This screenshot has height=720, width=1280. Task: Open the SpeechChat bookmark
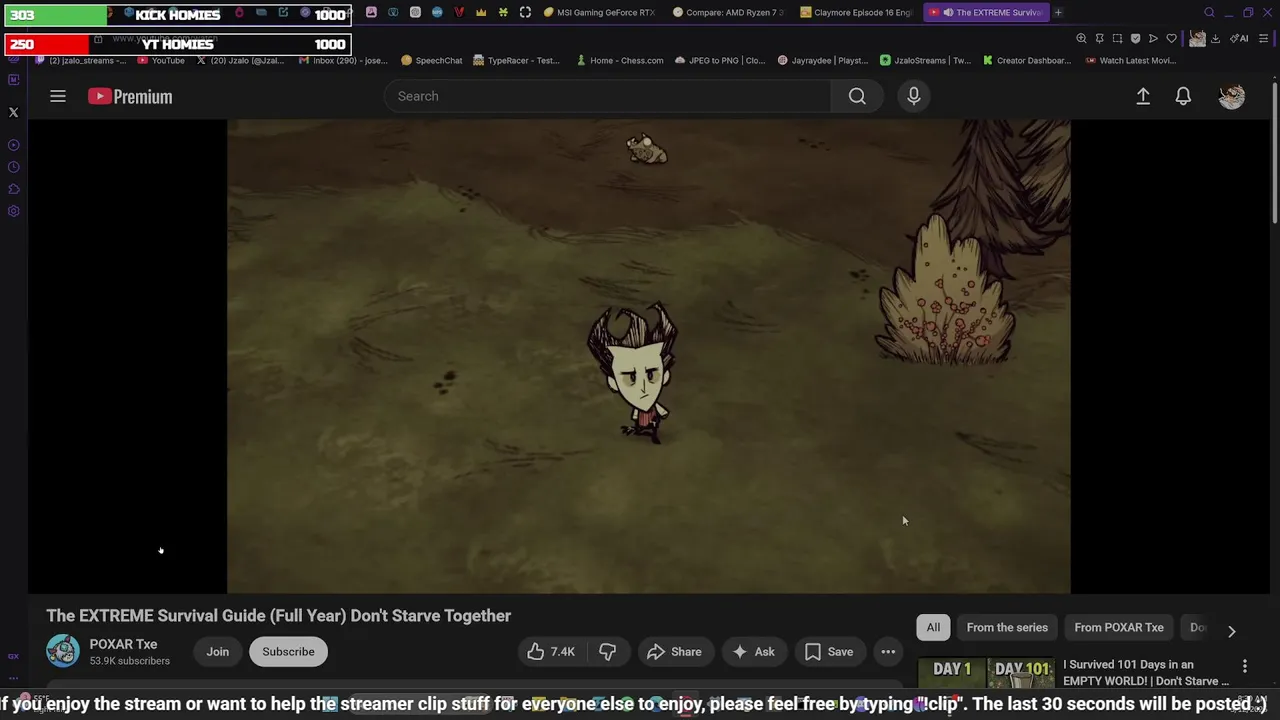tap(432, 60)
